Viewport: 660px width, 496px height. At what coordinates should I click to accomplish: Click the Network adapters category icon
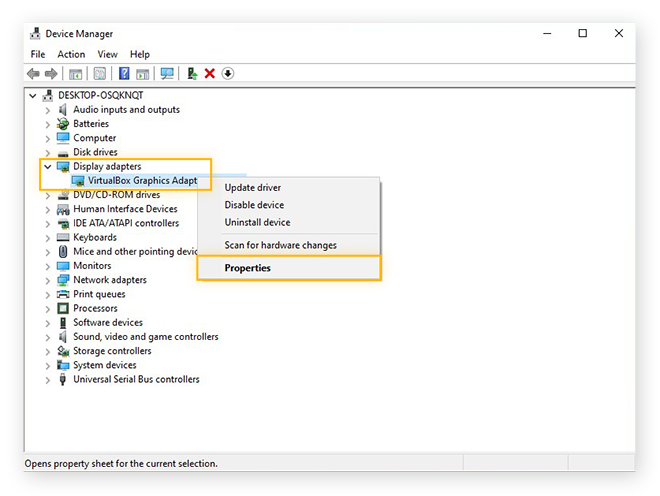pyautogui.click(x=63, y=280)
